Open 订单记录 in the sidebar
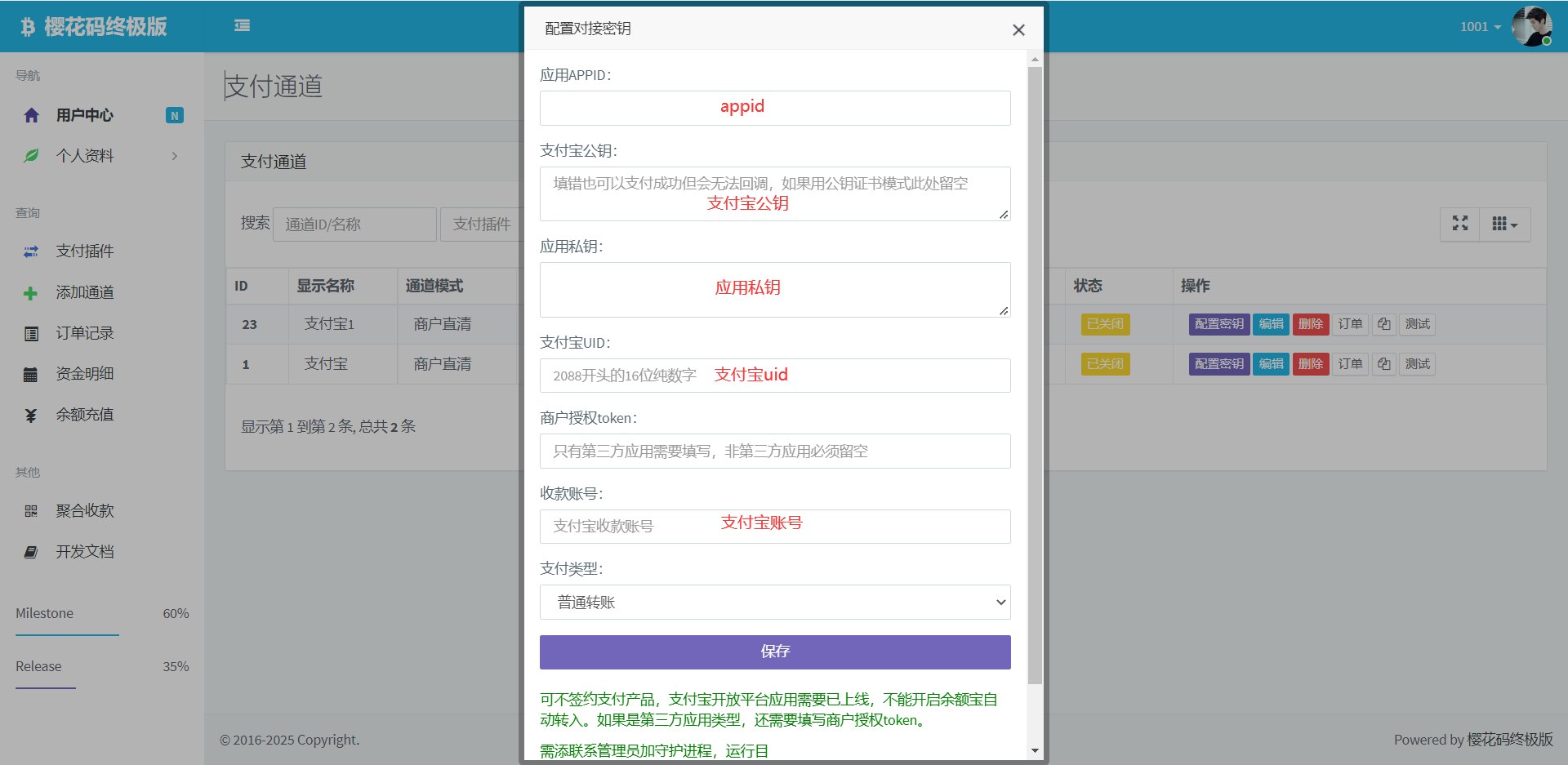Viewport: 1568px width, 765px height. (x=84, y=333)
